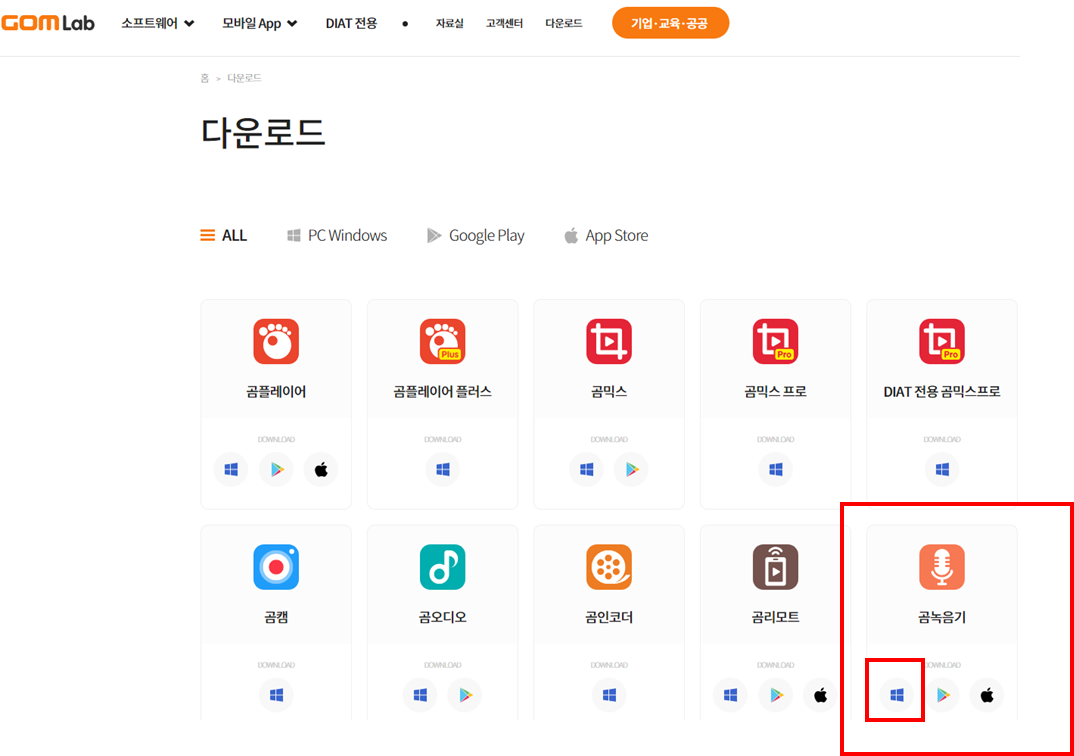Open 곰녹음기 on the App Store
Image resolution: width=1074 pixels, height=756 pixels.
coord(987,695)
